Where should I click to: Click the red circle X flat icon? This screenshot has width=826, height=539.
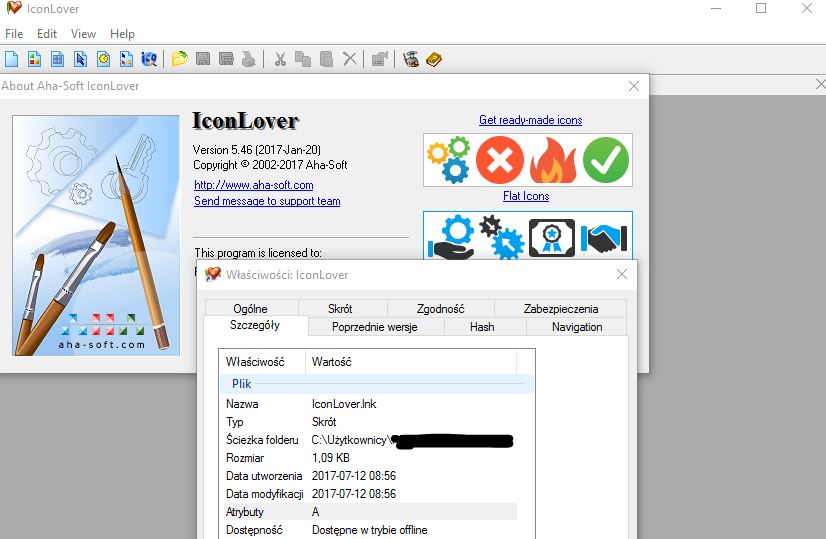(500, 160)
